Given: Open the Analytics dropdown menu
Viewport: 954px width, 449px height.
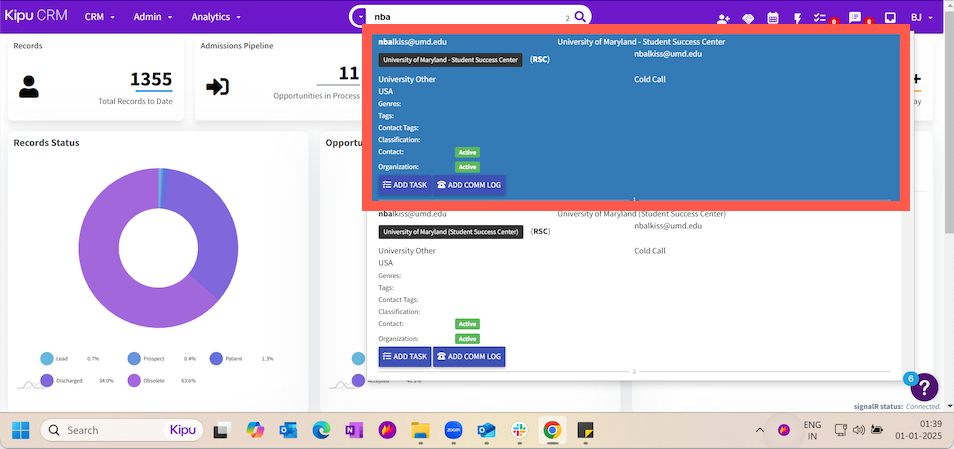Looking at the screenshot, I should click(x=216, y=17).
